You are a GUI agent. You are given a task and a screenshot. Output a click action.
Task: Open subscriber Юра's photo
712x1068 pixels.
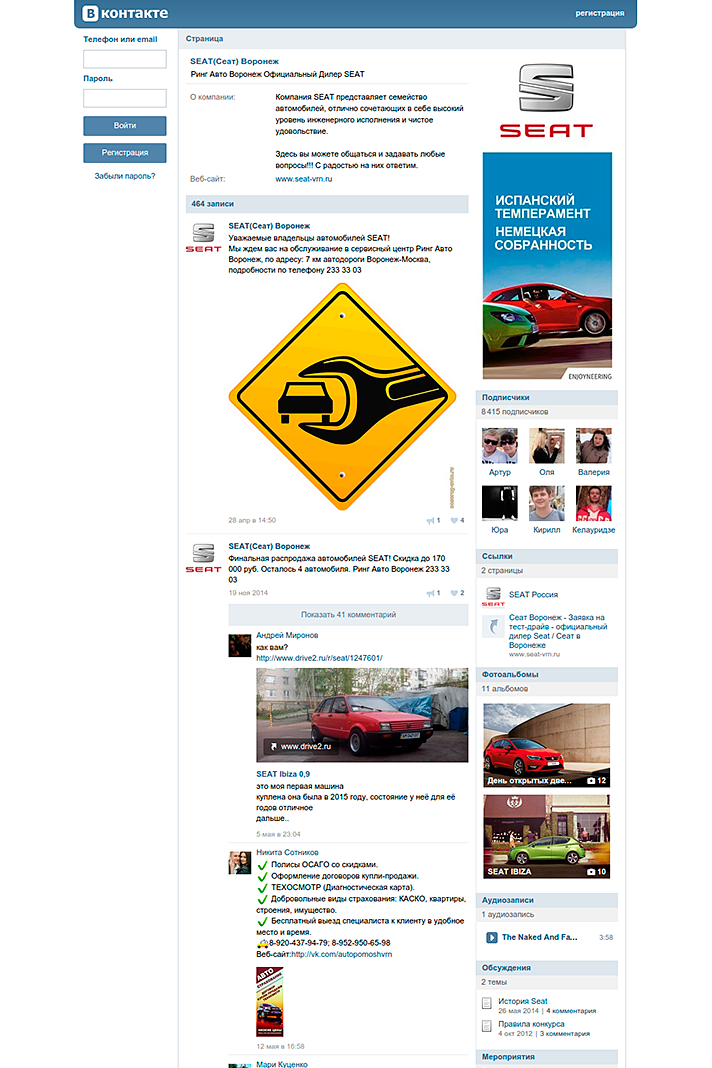499,503
